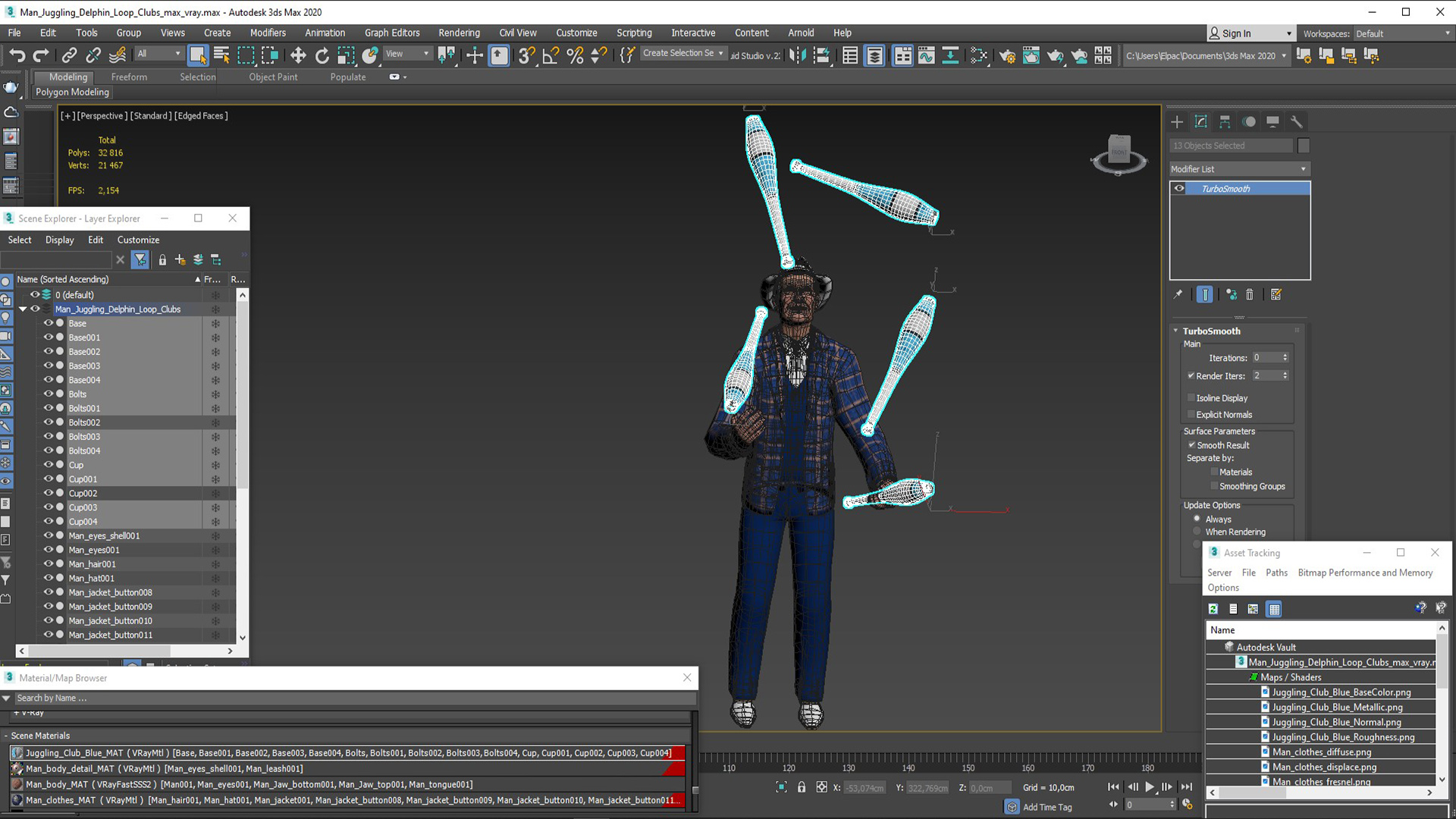This screenshot has width=1456, height=819.
Task: Click the Polygon Modeling button
Action: (73, 92)
